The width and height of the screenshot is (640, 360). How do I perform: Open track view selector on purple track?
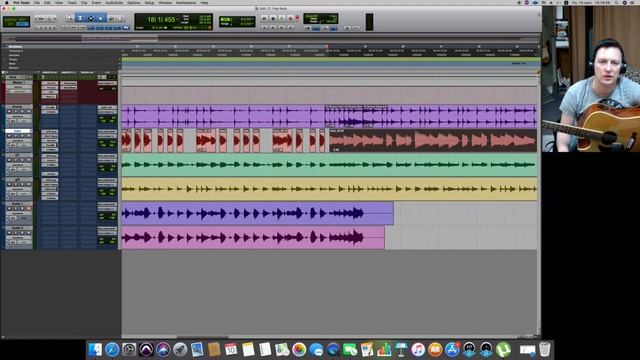(x=19, y=116)
